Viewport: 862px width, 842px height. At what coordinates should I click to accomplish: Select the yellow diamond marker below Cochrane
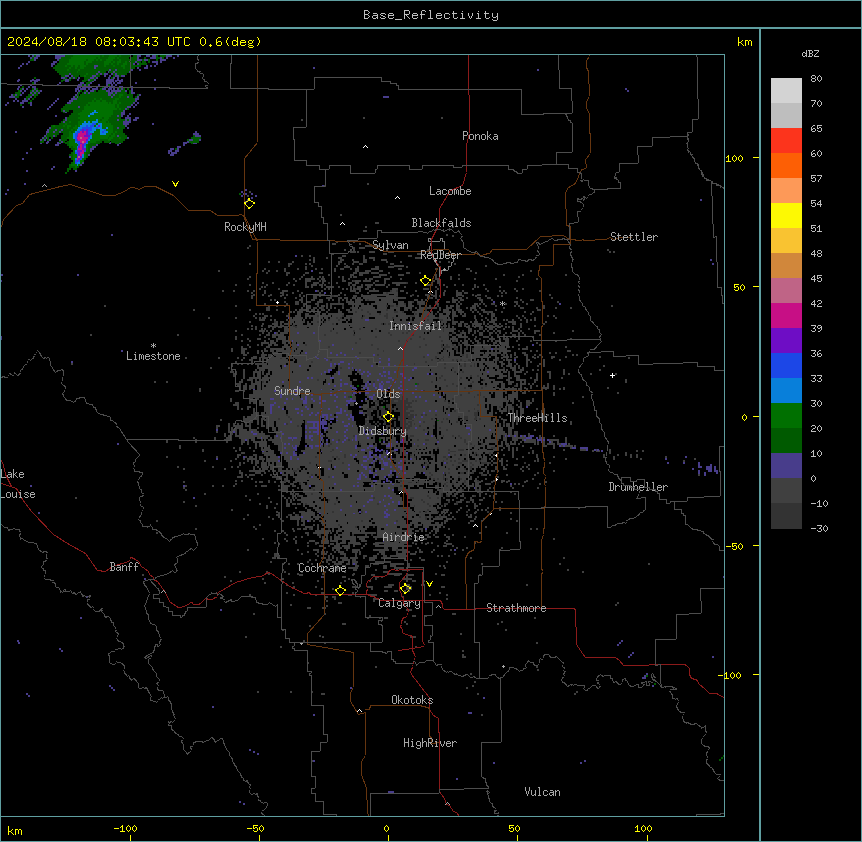tap(340, 590)
